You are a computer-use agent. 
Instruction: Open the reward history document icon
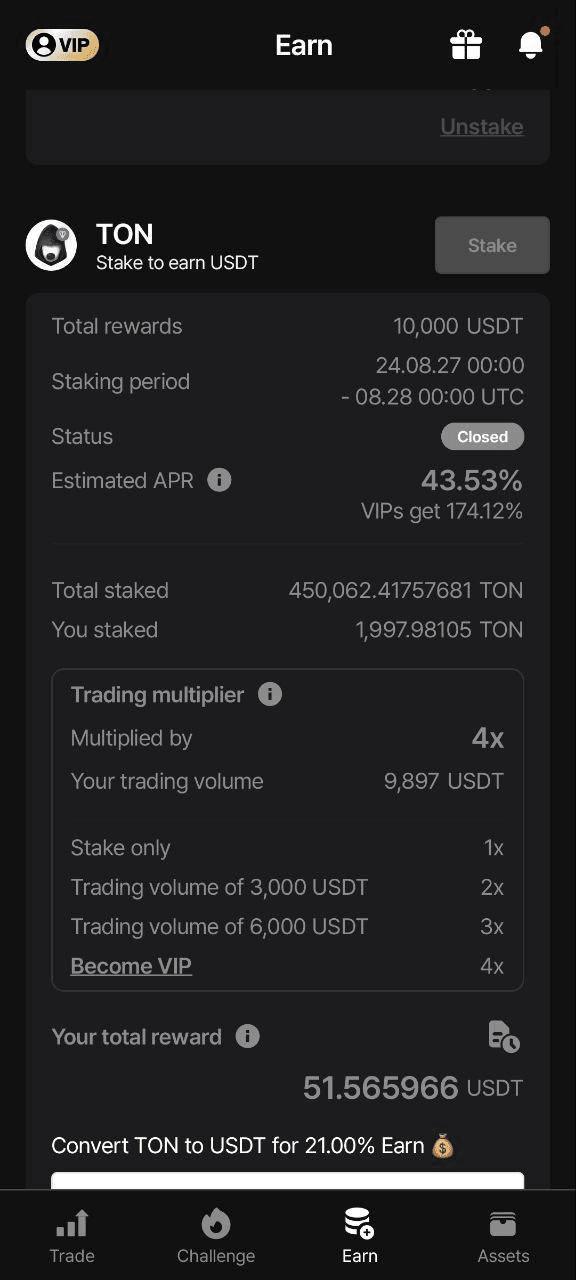click(x=504, y=1036)
